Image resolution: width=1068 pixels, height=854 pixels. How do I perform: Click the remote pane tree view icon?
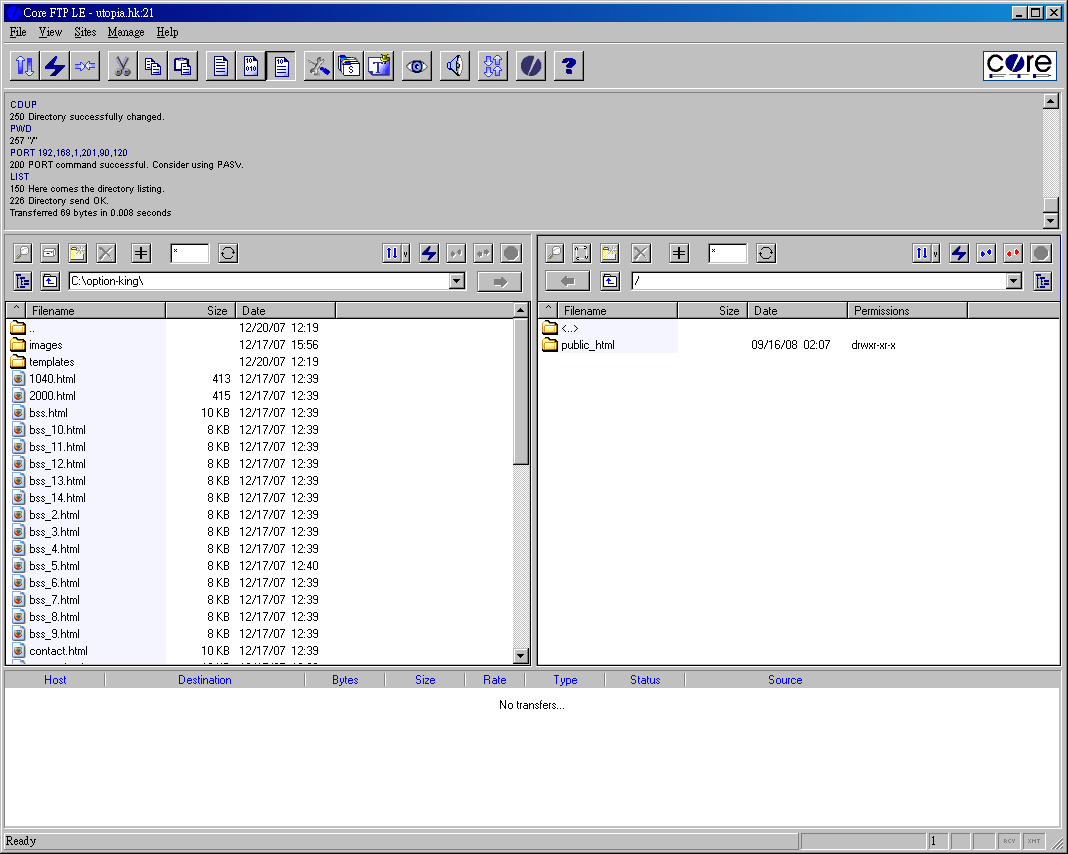pos(1042,281)
